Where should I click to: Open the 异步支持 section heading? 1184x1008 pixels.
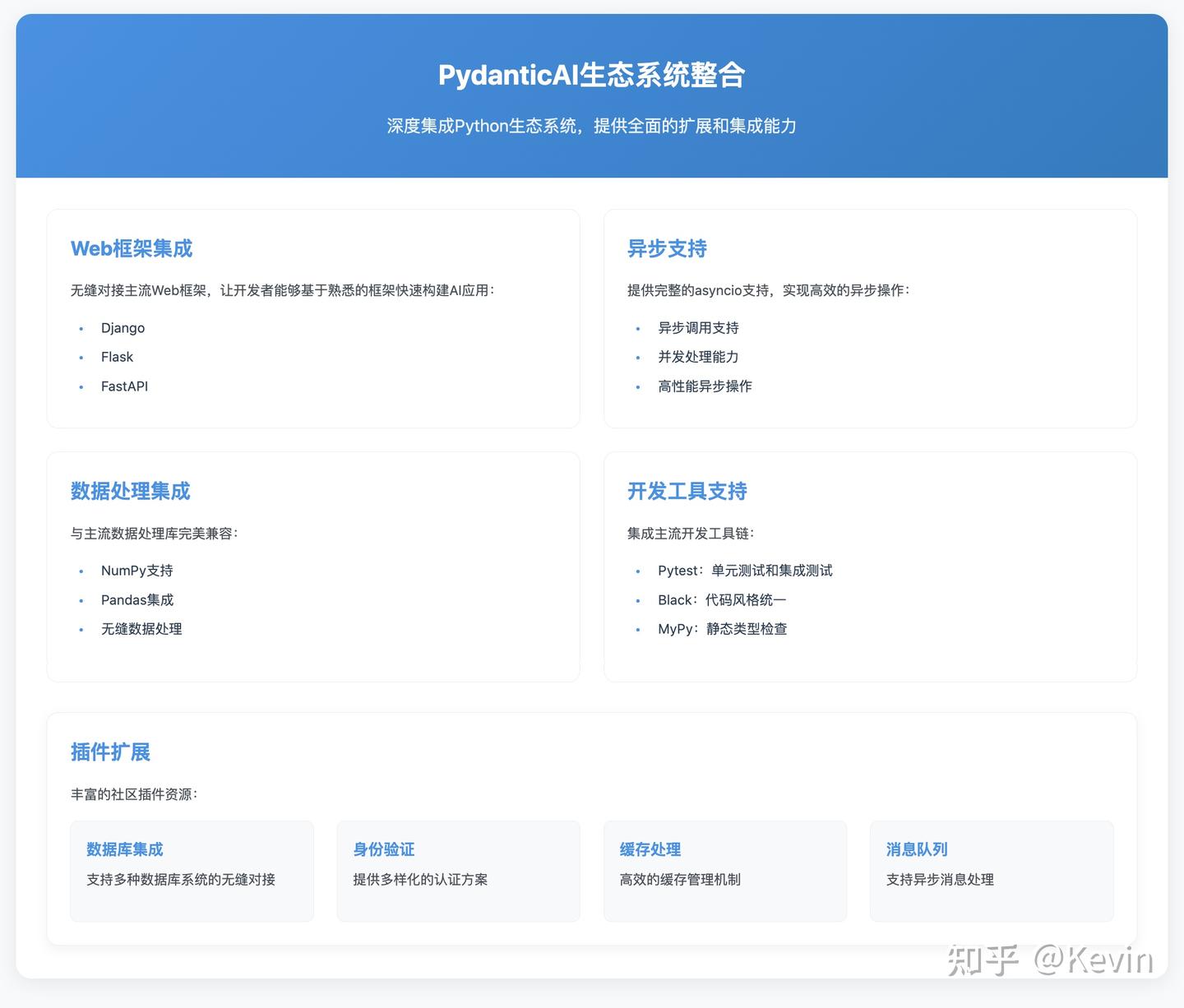(667, 248)
